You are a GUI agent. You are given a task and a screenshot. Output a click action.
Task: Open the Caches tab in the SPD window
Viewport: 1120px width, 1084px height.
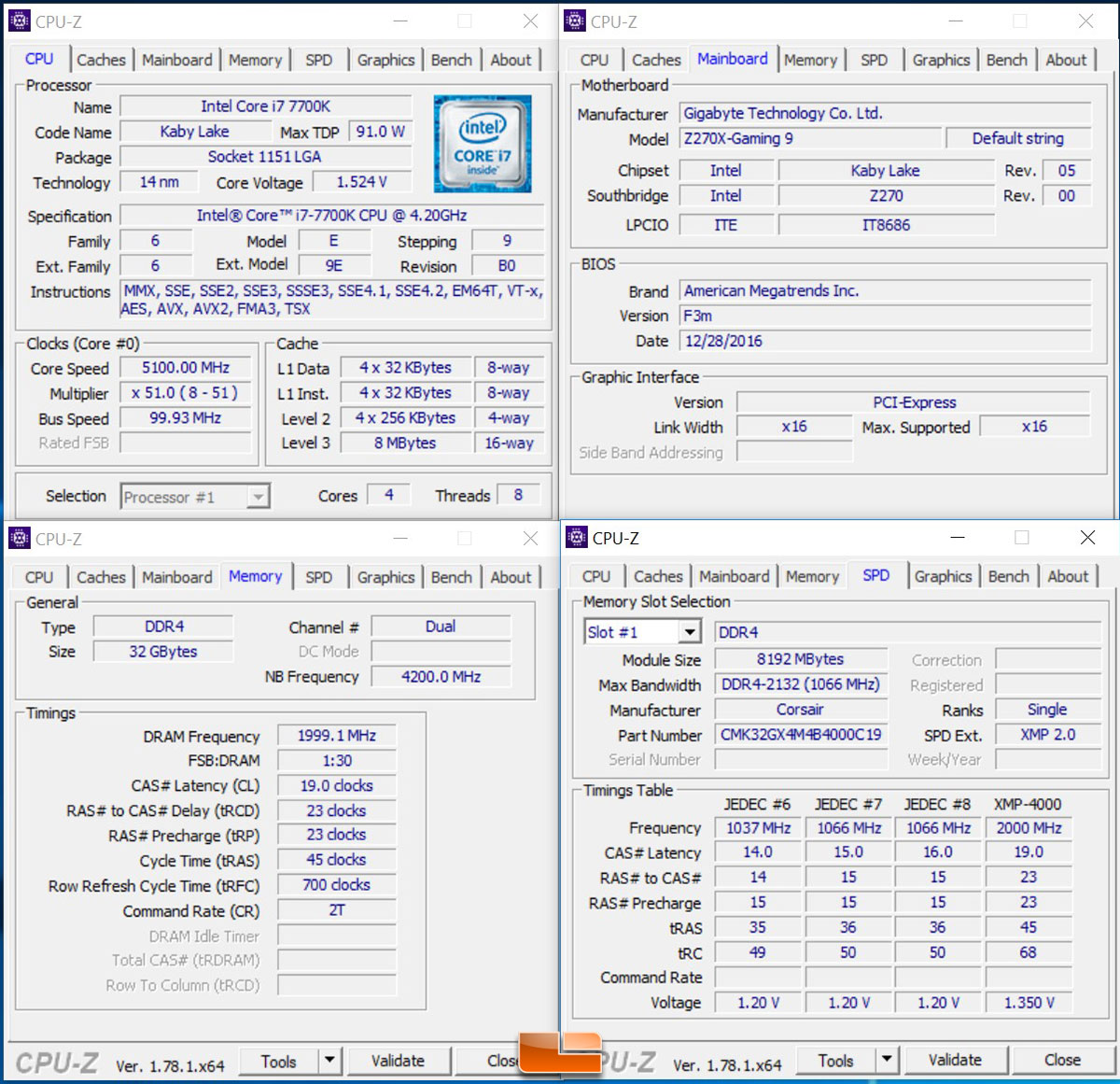[x=658, y=576]
